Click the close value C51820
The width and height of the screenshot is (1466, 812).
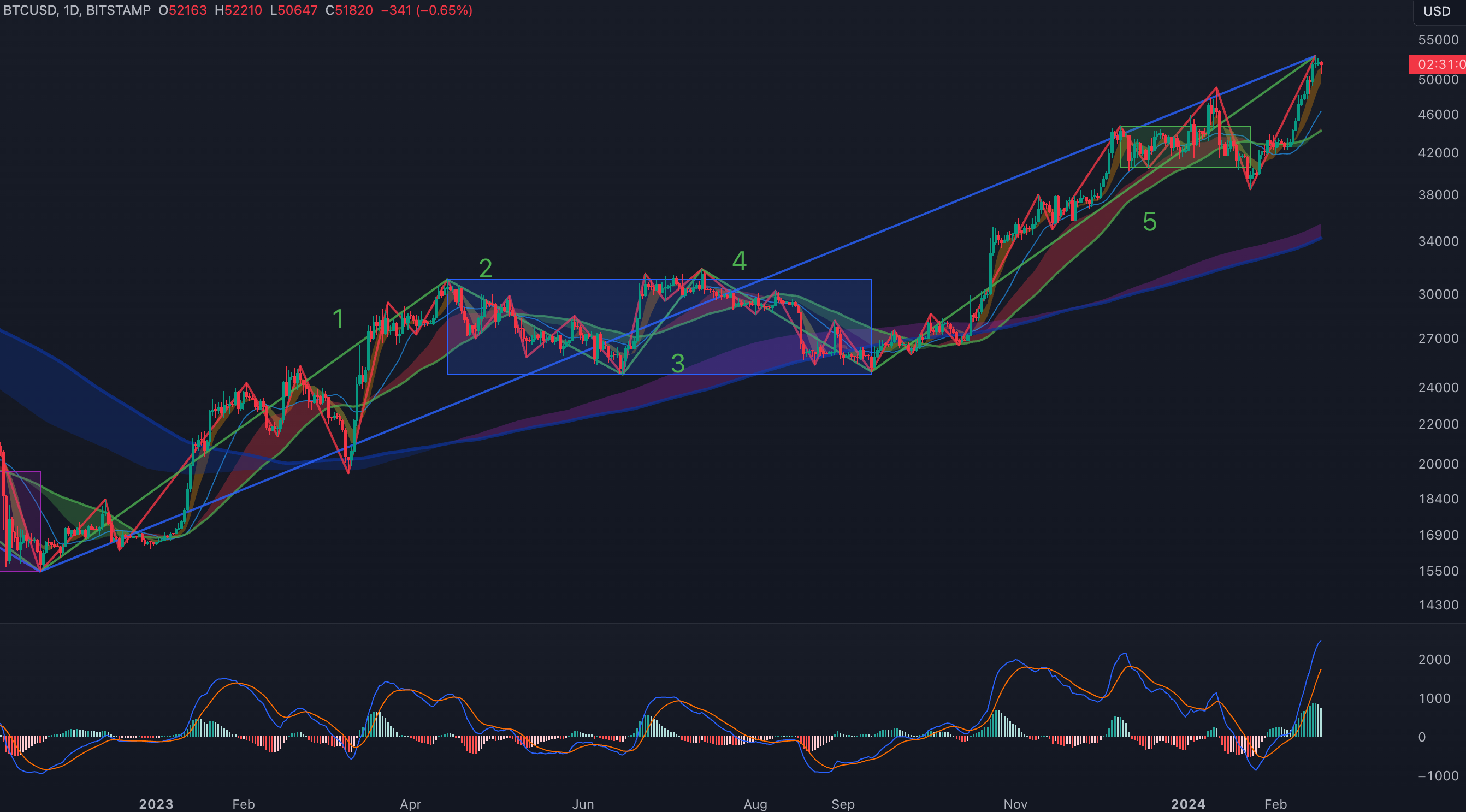click(349, 10)
